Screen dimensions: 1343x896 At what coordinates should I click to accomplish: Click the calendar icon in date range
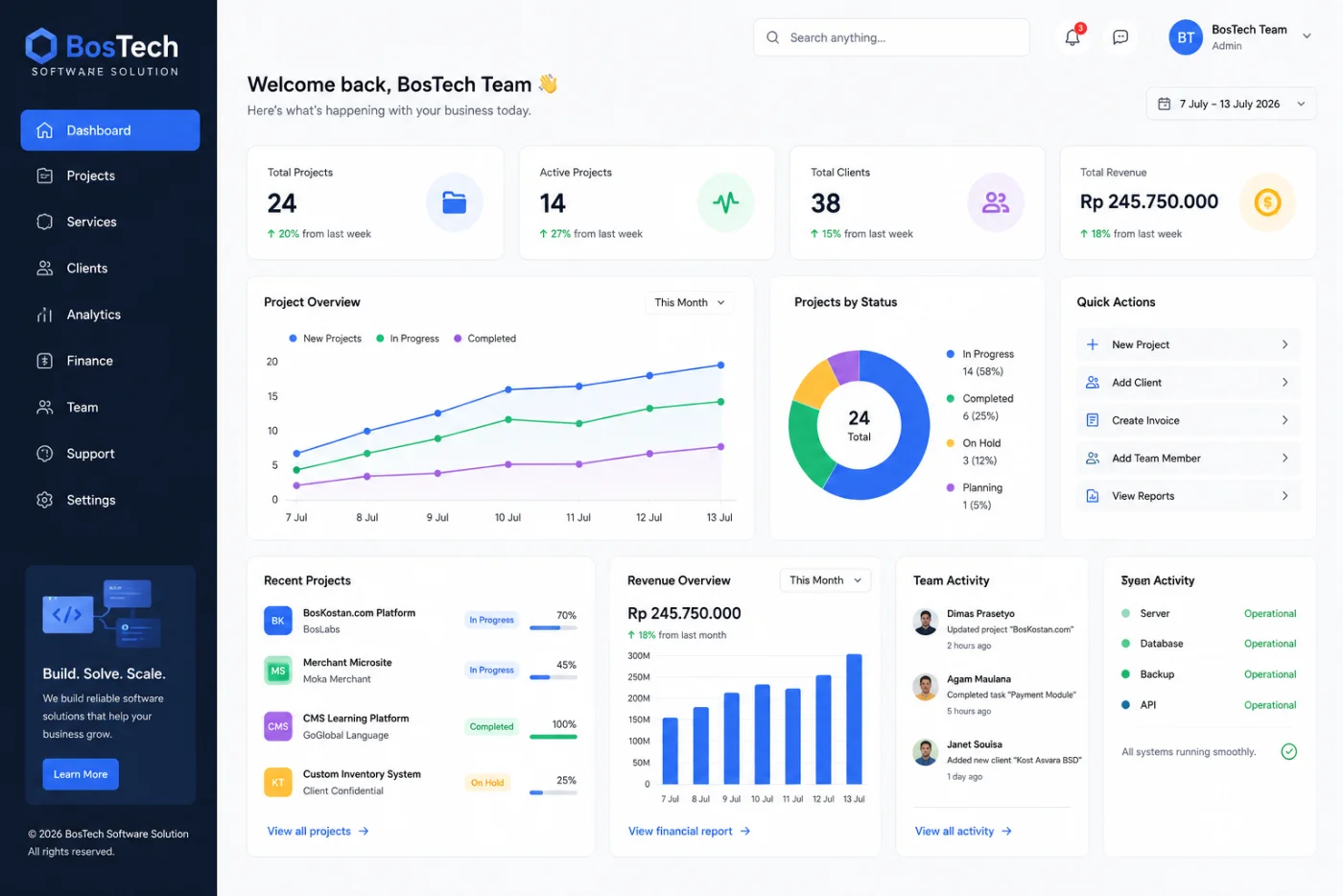coord(1164,104)
